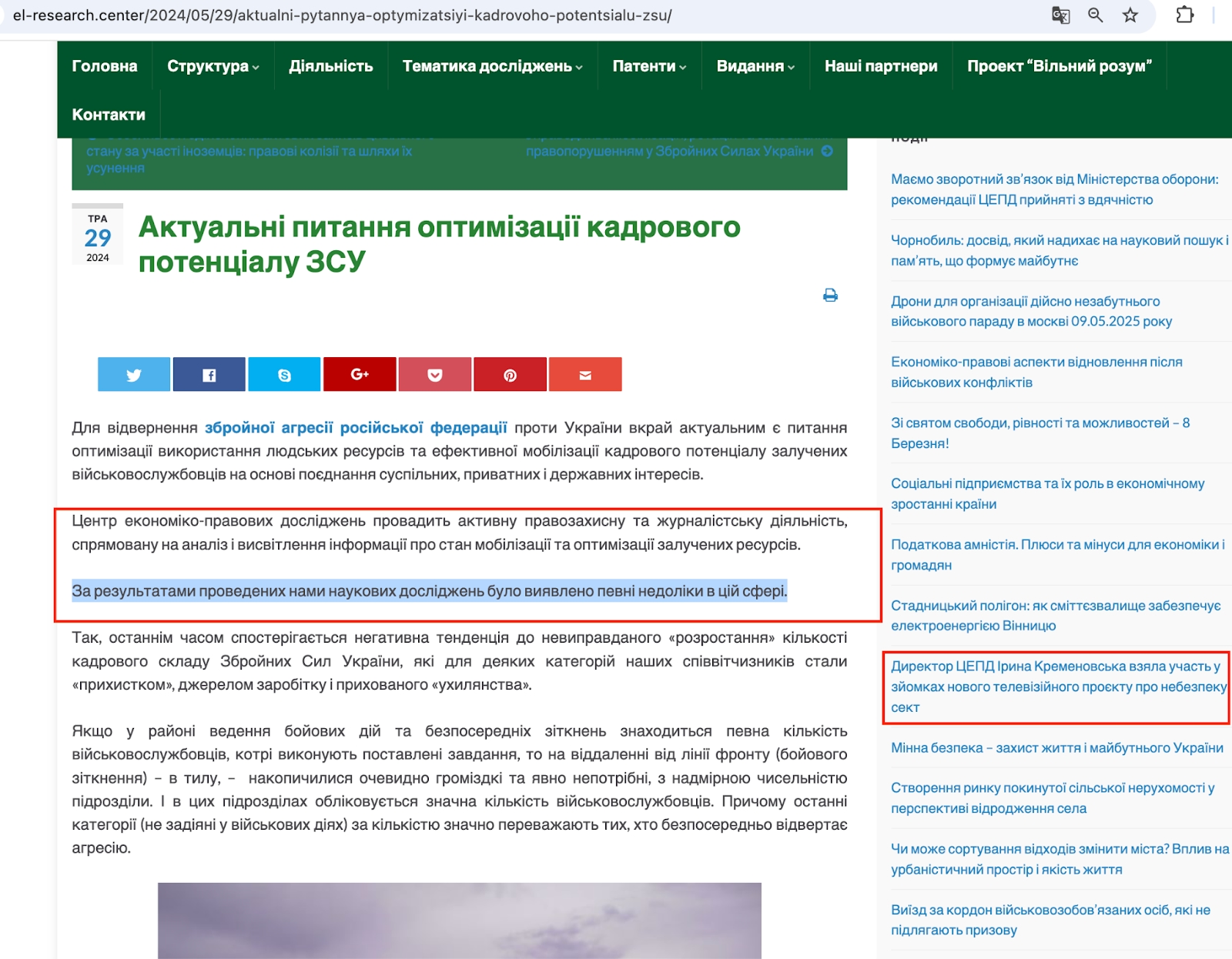The height and width of the screenshot is (959, 1232).
Task: Follow the збройної агресії російської федерації link
Action: point(356,428)
